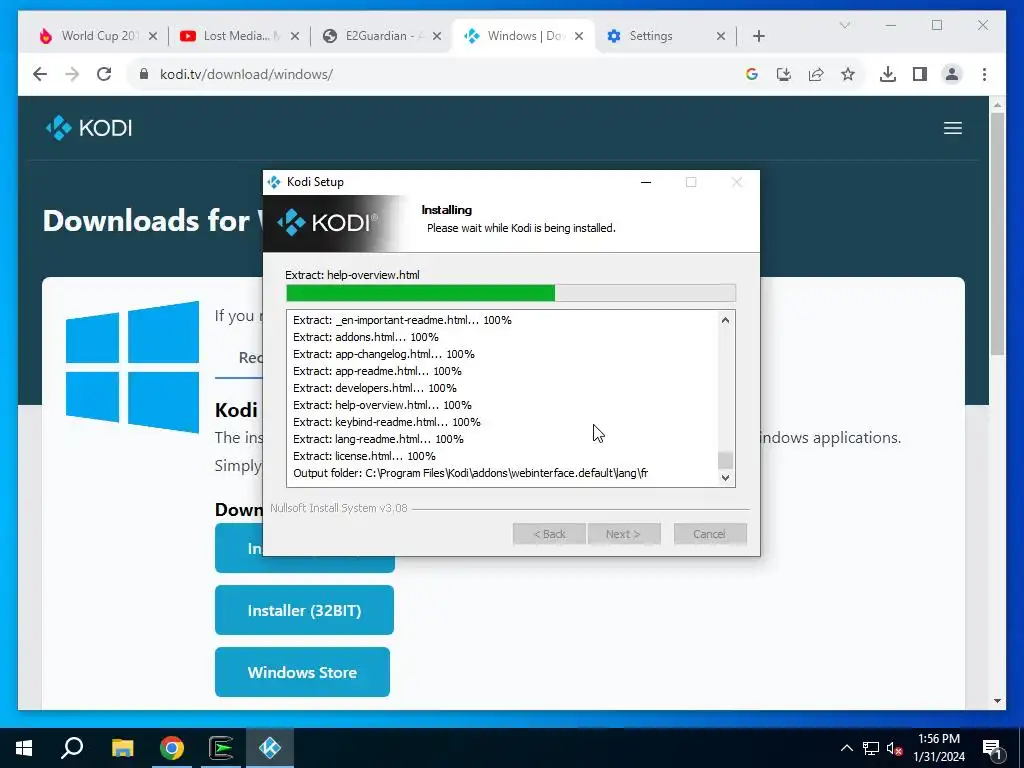Open Chrome downloads tray icon

[x=888, y=74]
